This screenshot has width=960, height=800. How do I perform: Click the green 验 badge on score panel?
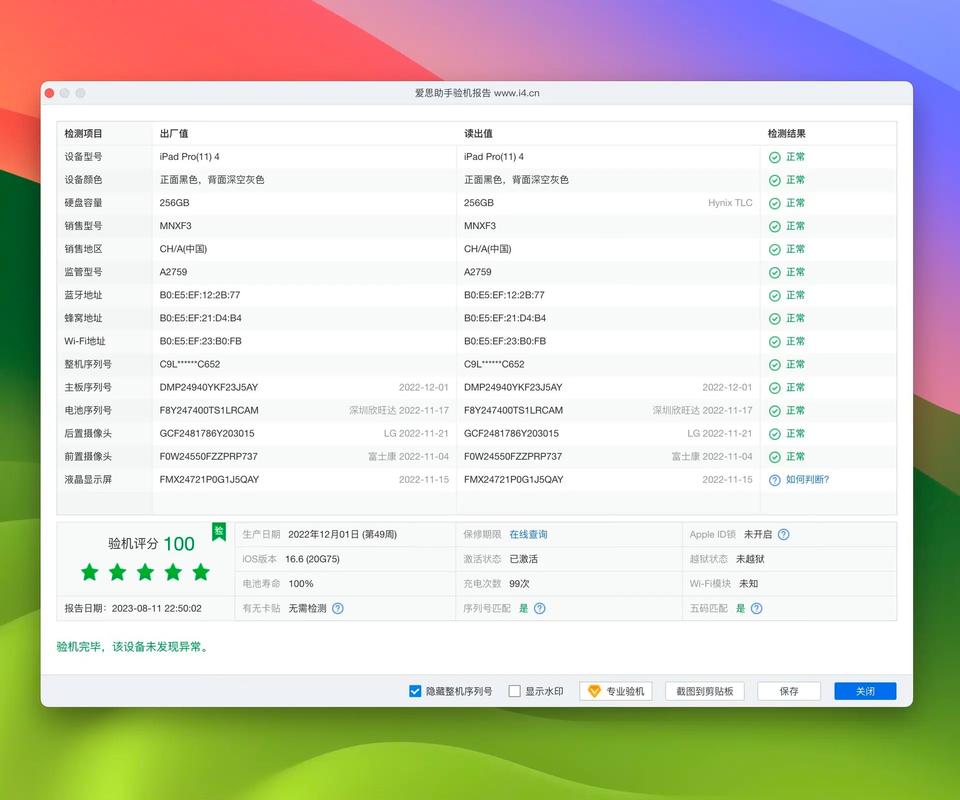[x=218, y=532]
